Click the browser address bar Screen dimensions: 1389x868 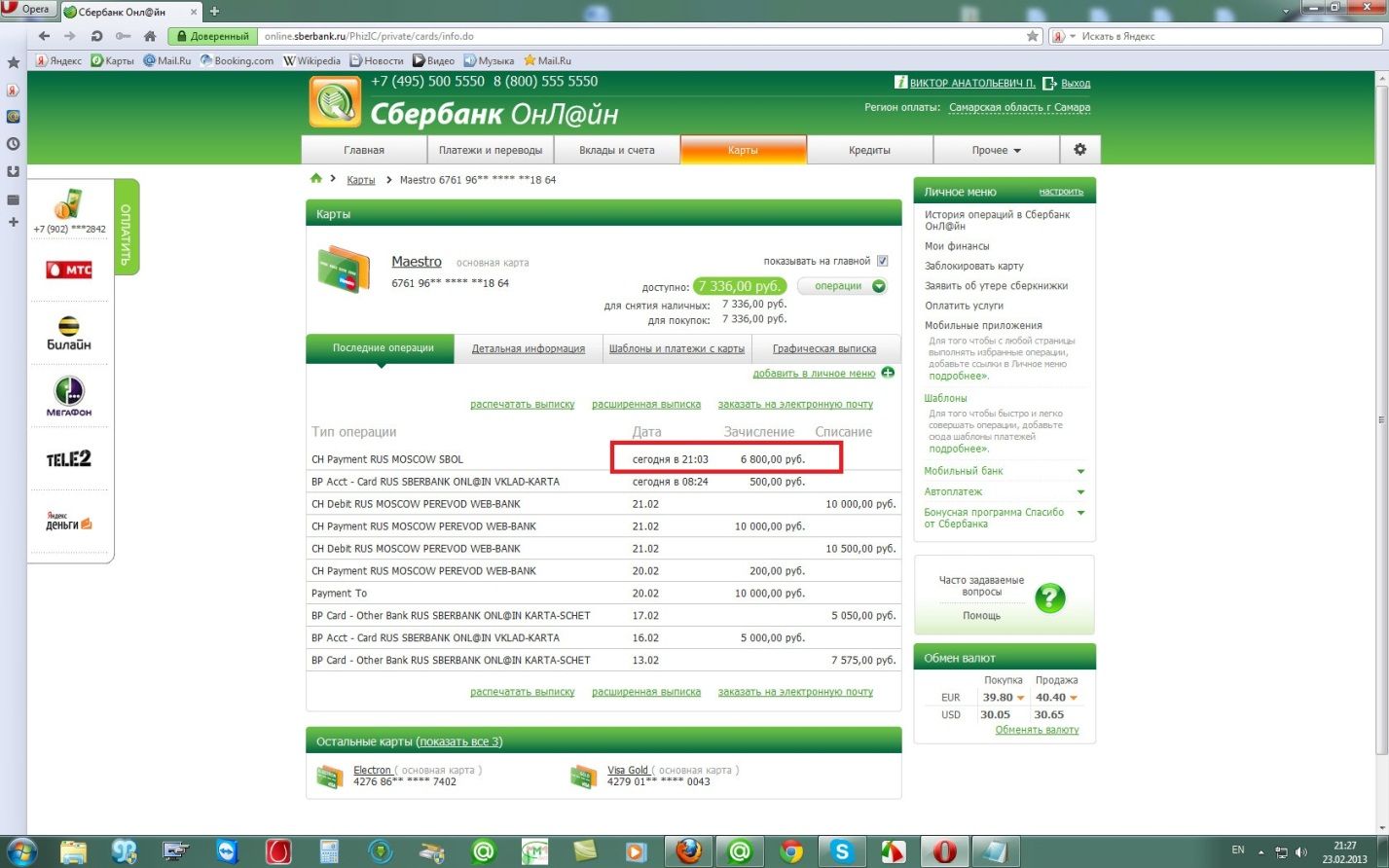642,36
